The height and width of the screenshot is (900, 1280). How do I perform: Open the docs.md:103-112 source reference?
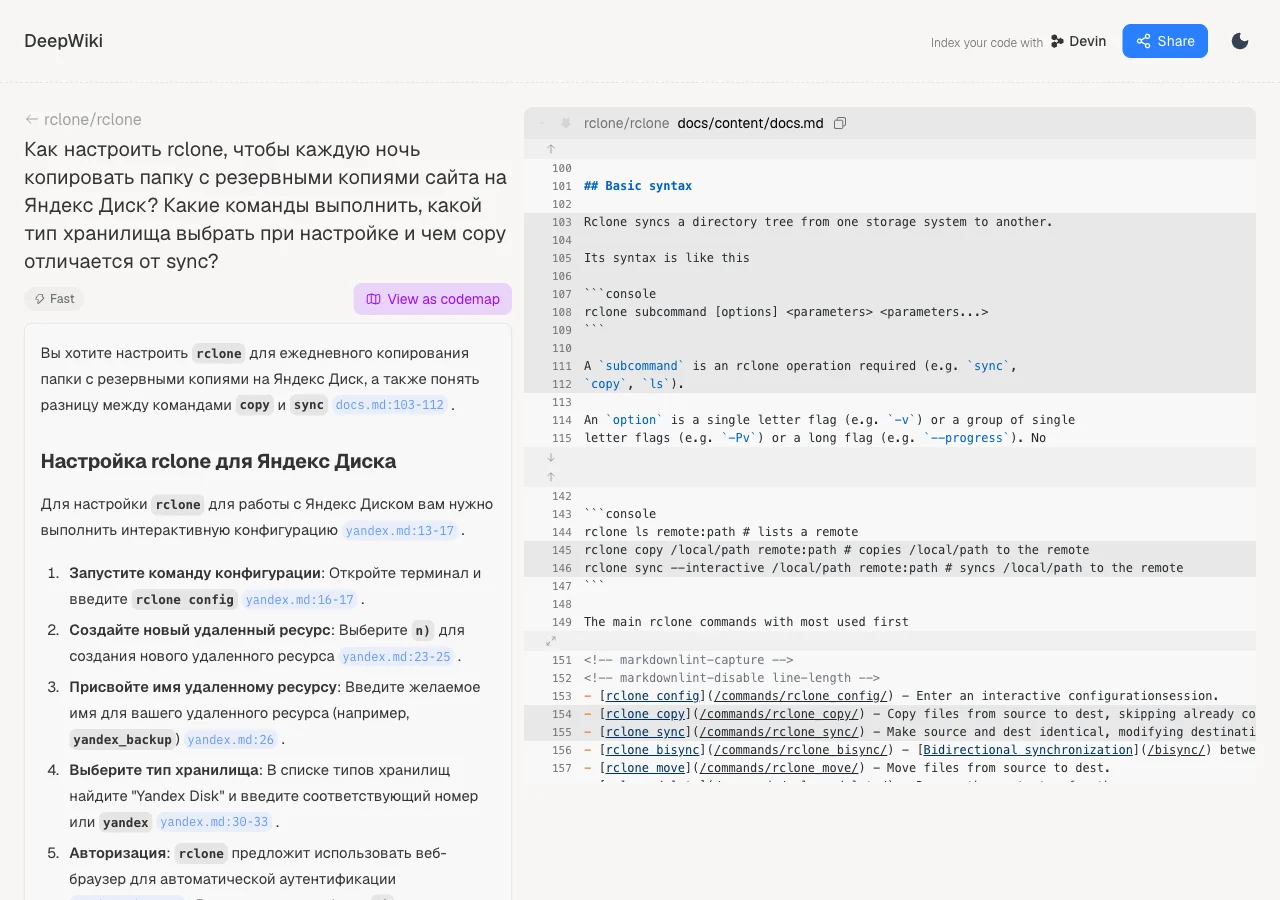(x=389, y=405)
